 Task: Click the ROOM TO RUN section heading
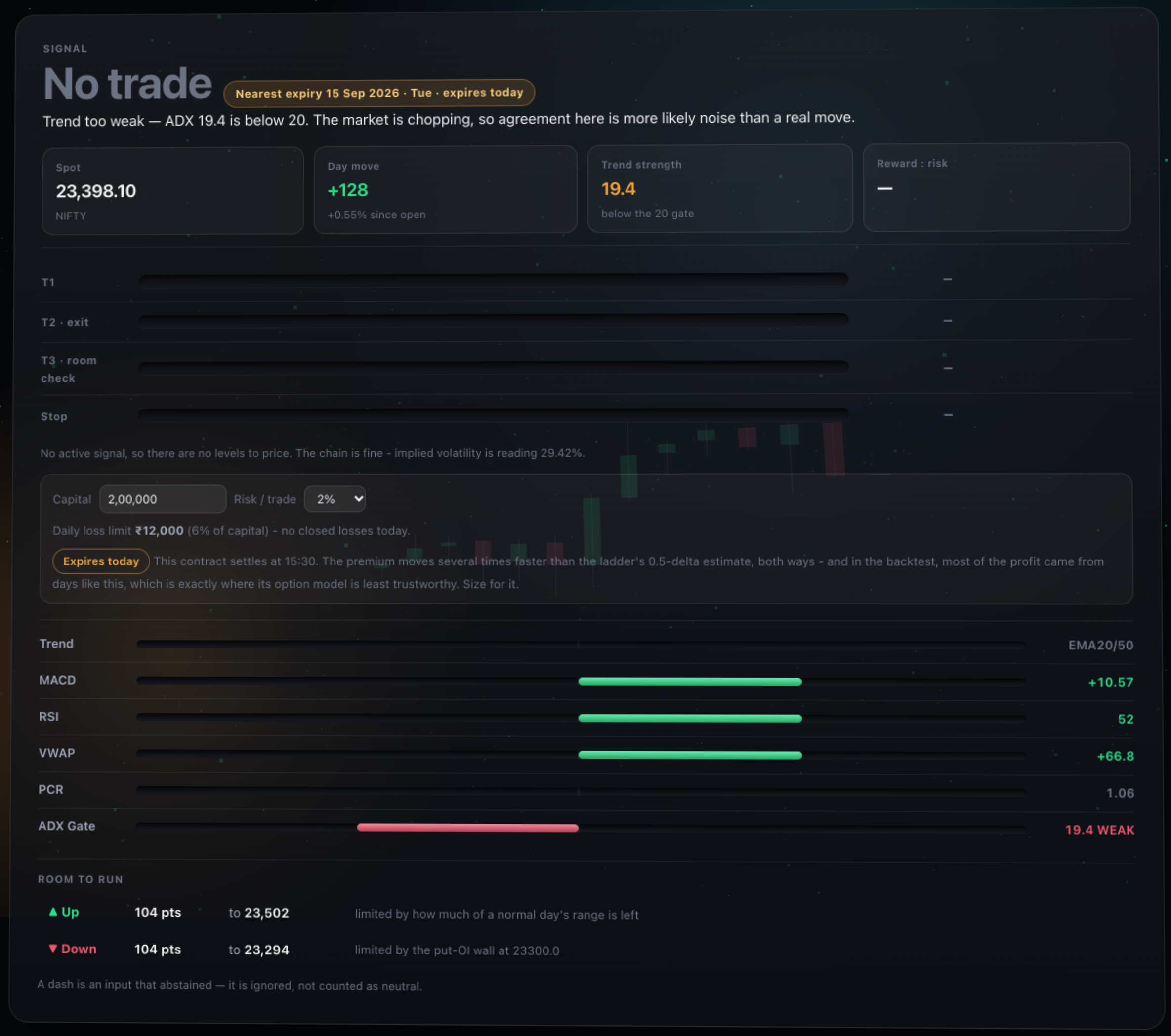coord(81,879)
